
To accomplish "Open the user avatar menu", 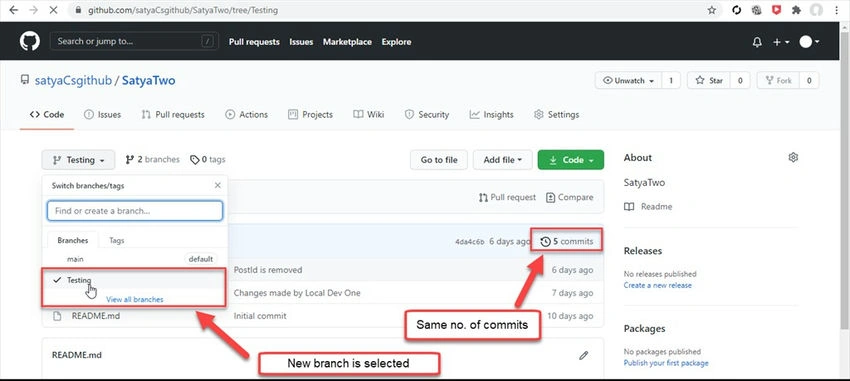I will point(809,42).
